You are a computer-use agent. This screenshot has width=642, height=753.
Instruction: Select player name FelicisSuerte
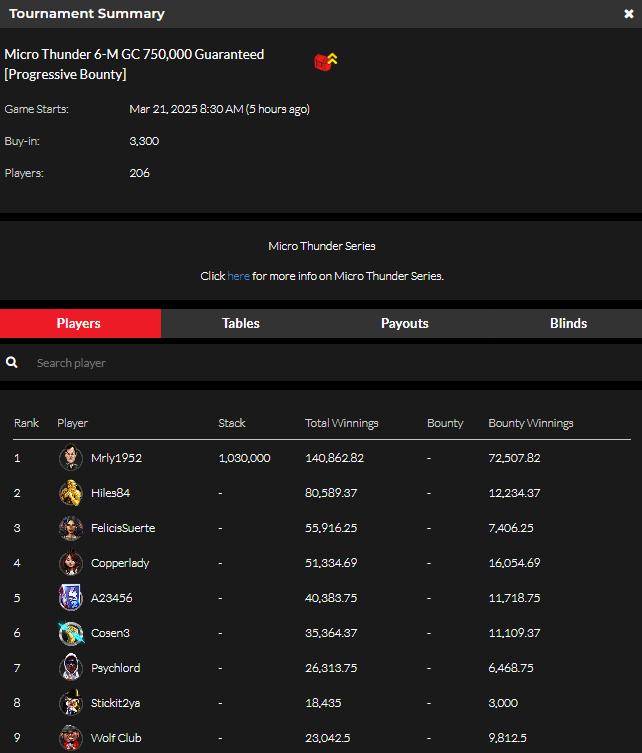pos(123,528)
